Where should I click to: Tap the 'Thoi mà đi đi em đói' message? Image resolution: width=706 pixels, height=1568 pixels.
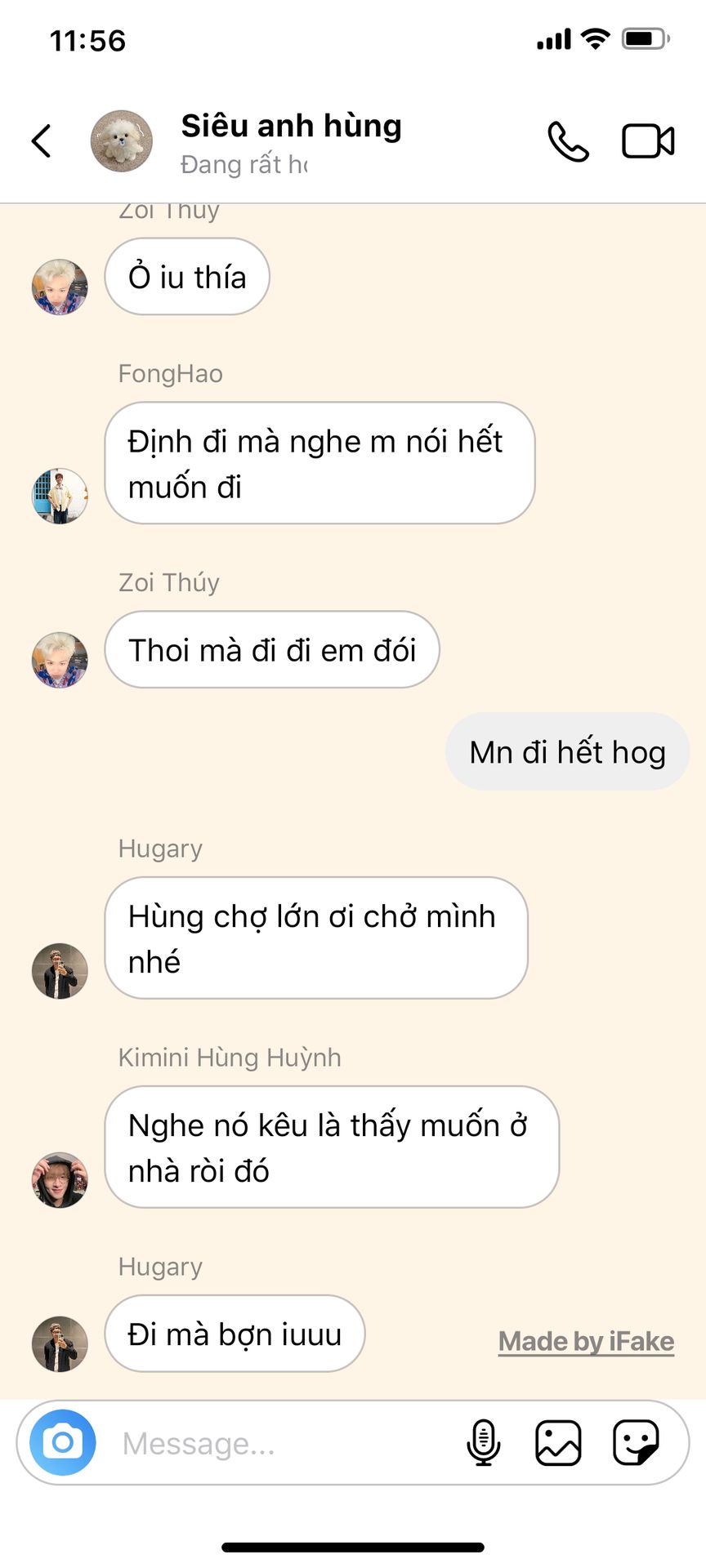272,649
